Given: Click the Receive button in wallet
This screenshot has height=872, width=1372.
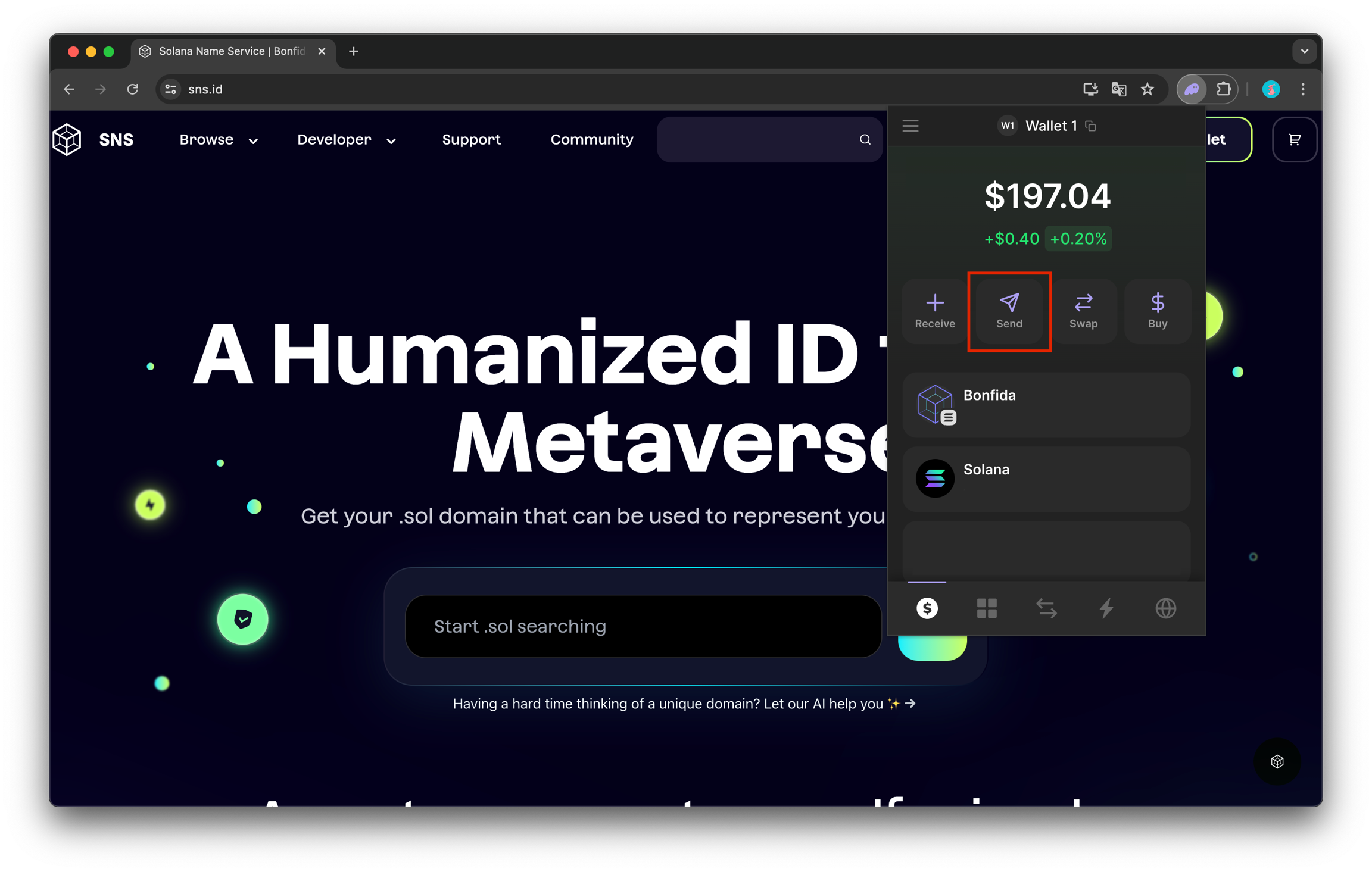Looking at the screenshot, I should coord(934,311).
